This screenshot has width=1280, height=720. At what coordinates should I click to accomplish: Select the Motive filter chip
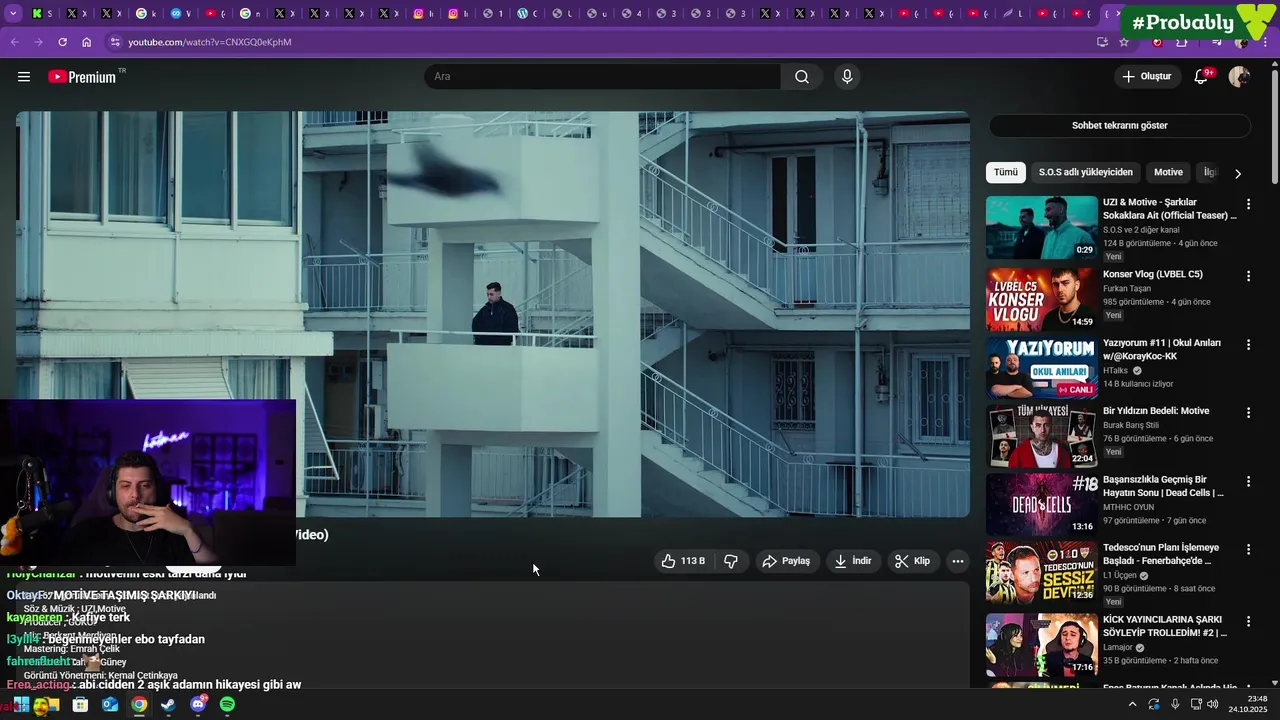pyautogui.click(x=1168, y=172)
